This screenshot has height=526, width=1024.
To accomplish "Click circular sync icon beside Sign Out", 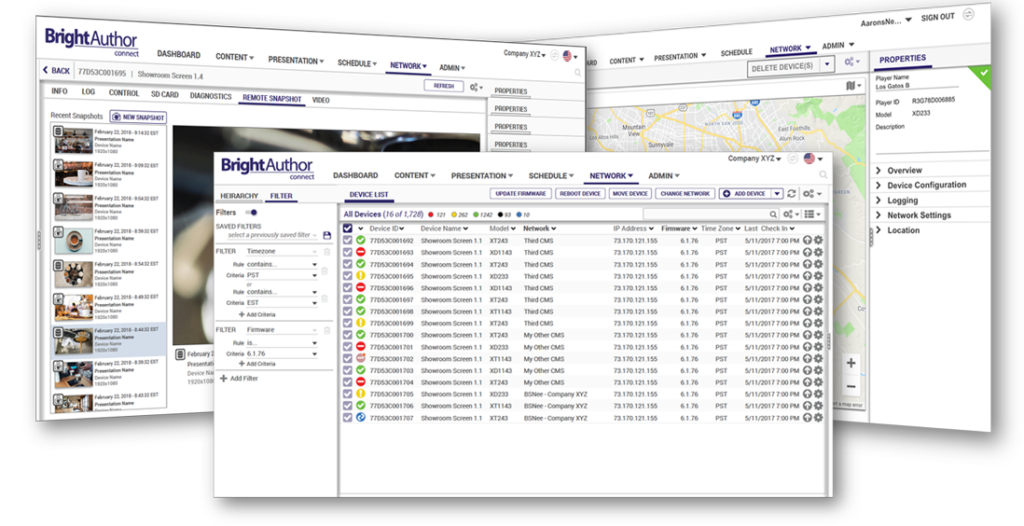I will point(968,14).
